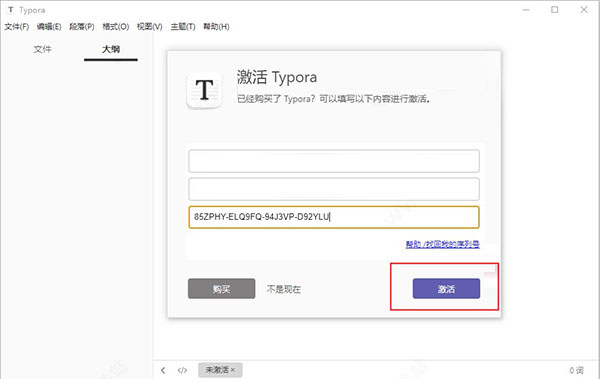Show word count details at 0 词

(576, 370)
